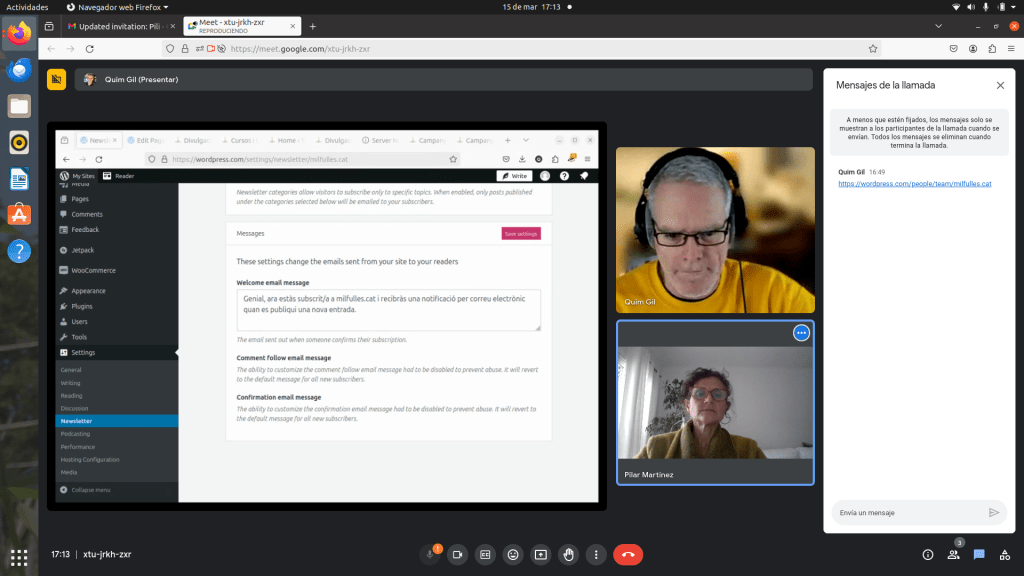Screen dimensions: 1024x576
Task: Expand the Firefox list all tabs arrow
Action: [x=938, y=26]
